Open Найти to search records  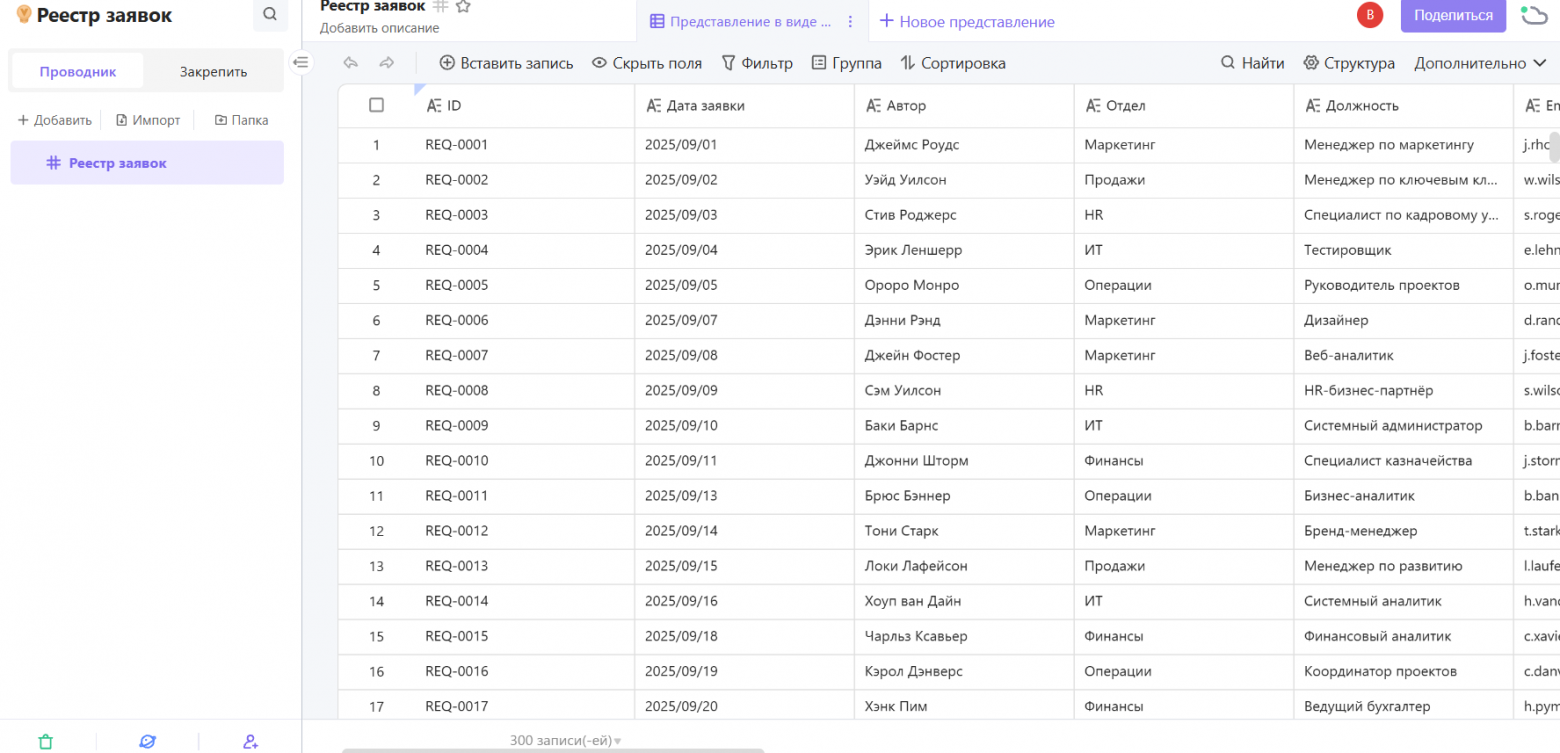point(1252,63)
